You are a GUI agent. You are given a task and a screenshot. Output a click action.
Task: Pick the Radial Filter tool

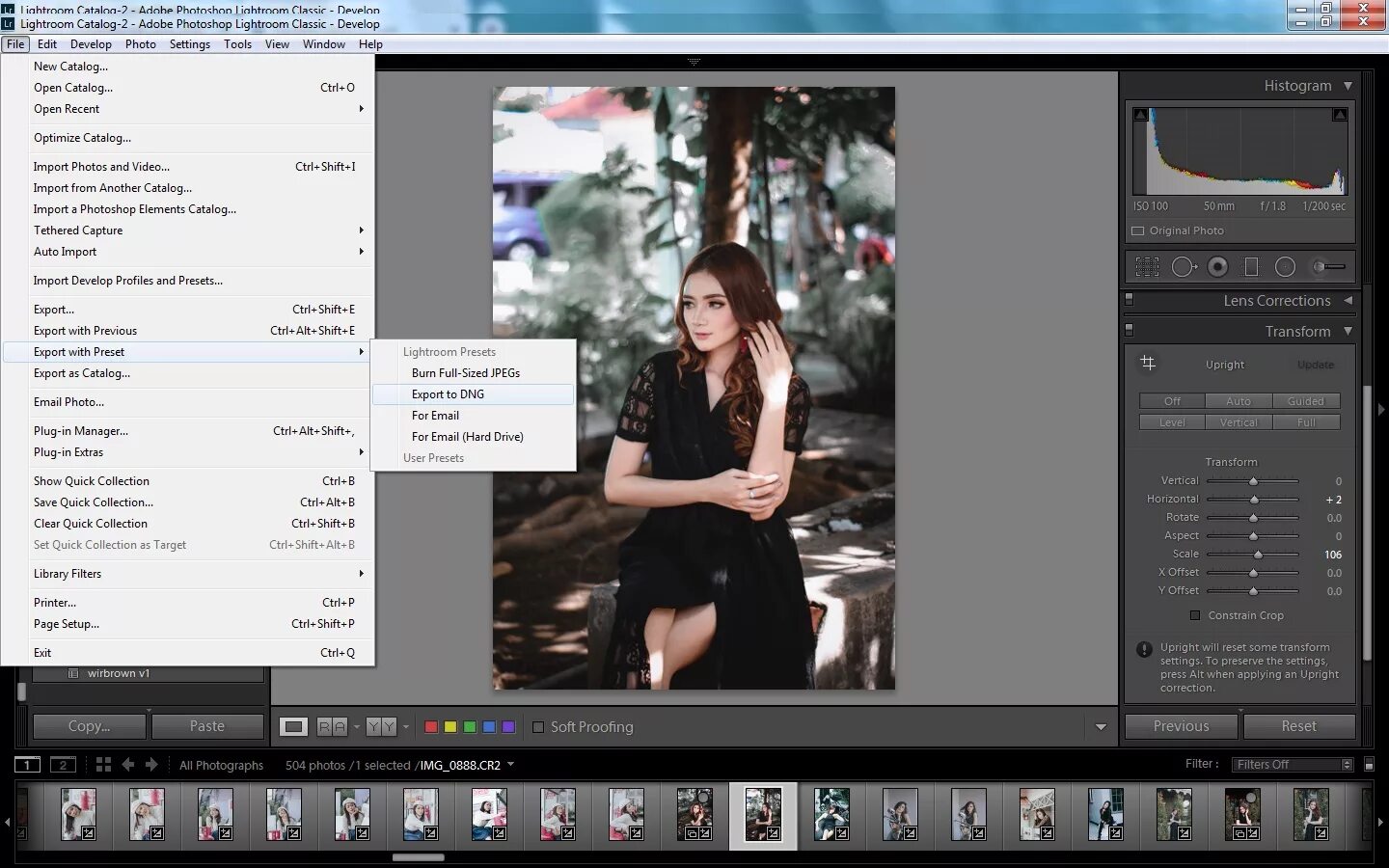pos(1285,267)
